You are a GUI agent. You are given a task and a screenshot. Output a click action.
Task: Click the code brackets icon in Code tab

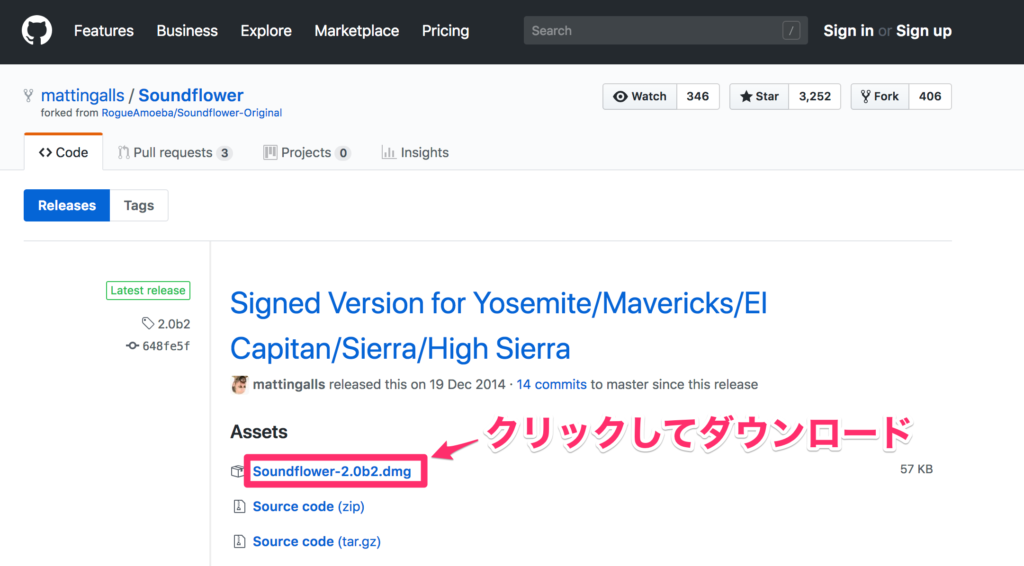pos(45,152)
